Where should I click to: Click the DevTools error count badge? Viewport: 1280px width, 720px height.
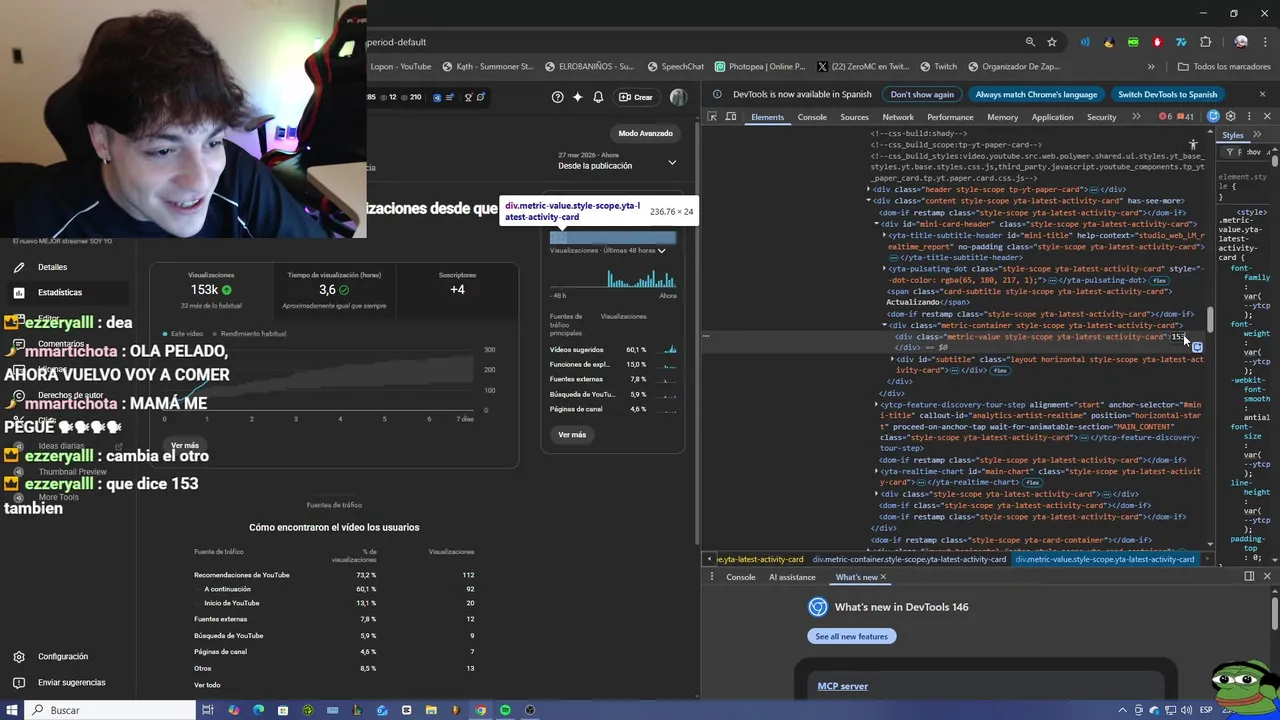(x=1165, y=117)
